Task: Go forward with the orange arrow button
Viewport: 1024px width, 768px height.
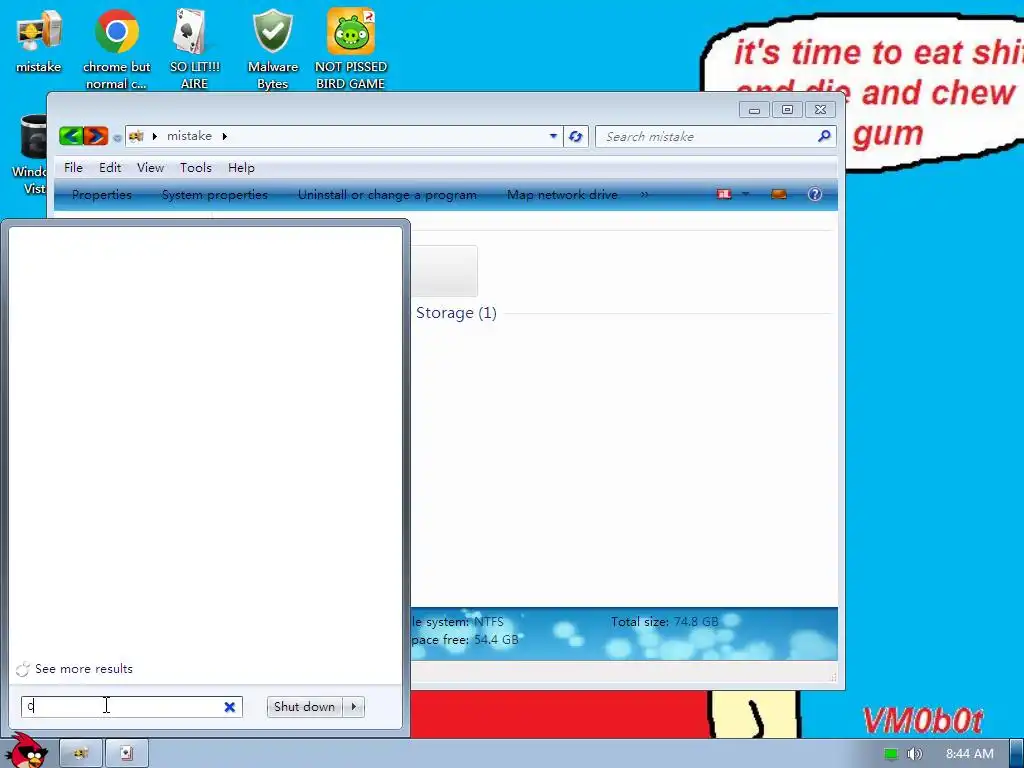Action: (x=96, y=136)
